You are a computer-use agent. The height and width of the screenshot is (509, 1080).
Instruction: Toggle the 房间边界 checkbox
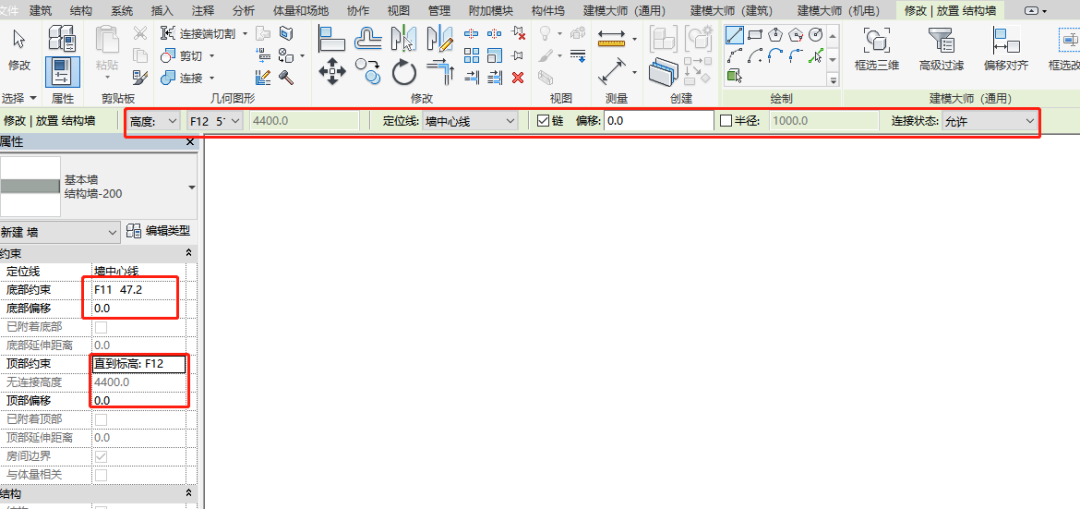coord(101,457)
